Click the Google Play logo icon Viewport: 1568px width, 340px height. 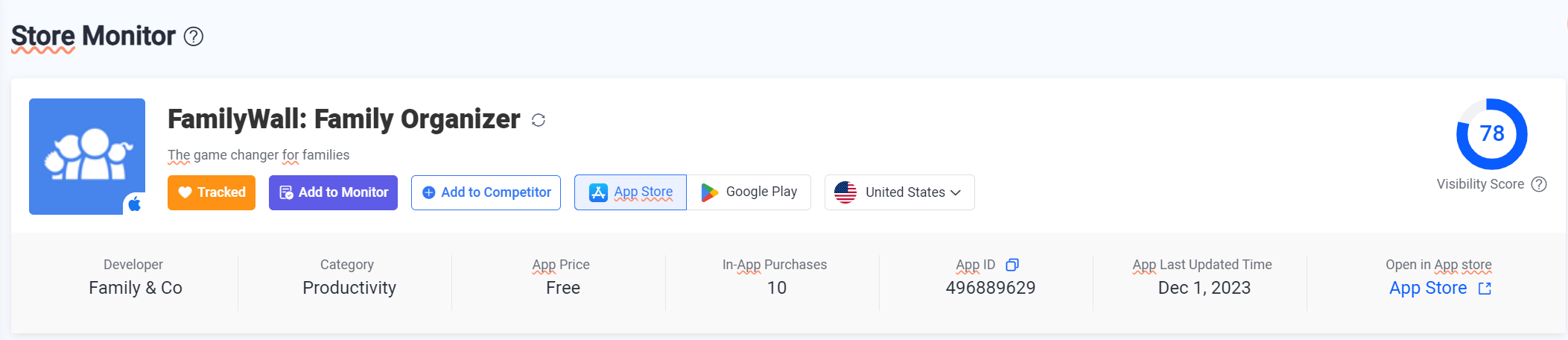[x=709, y=192]
